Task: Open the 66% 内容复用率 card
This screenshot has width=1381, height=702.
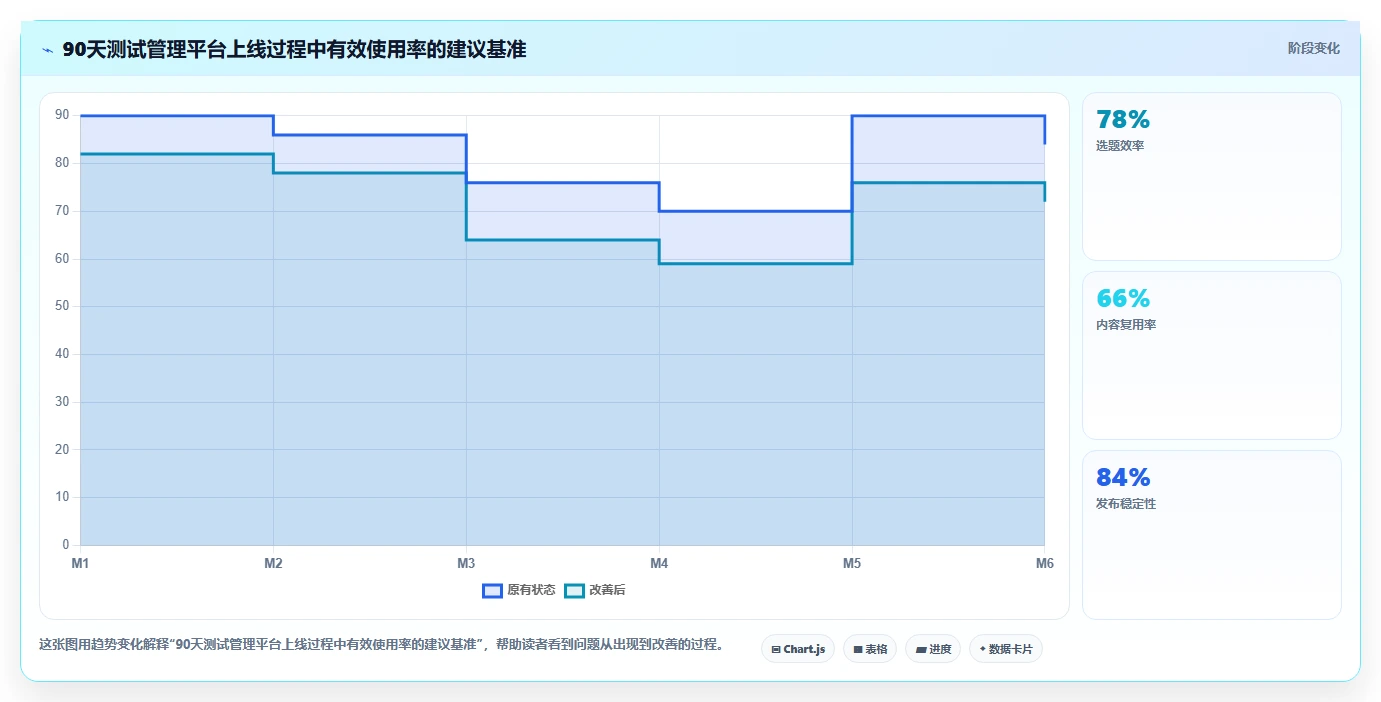Action: 1211,355
